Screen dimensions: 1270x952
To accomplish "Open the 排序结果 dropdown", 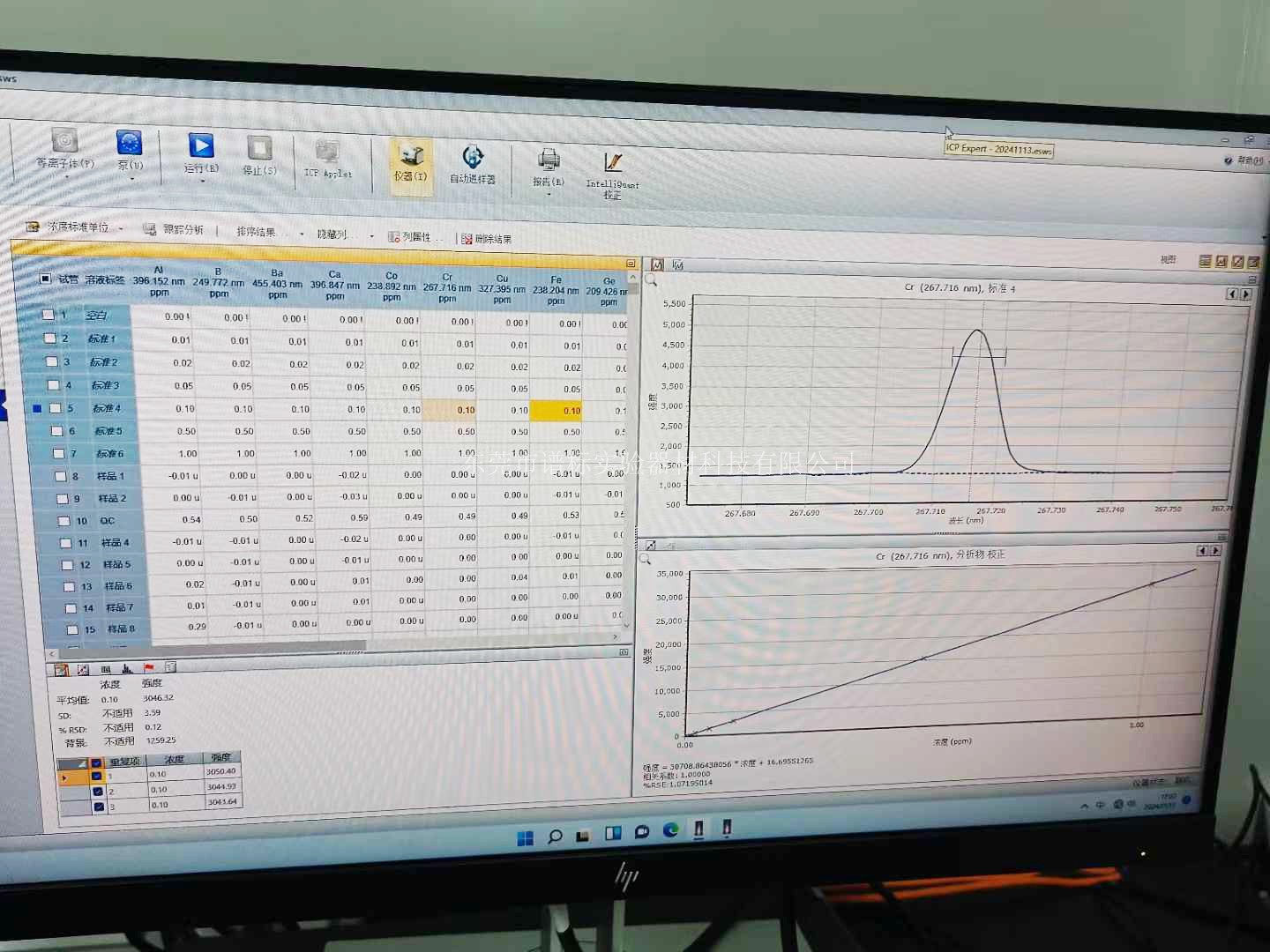I will 301,234.
